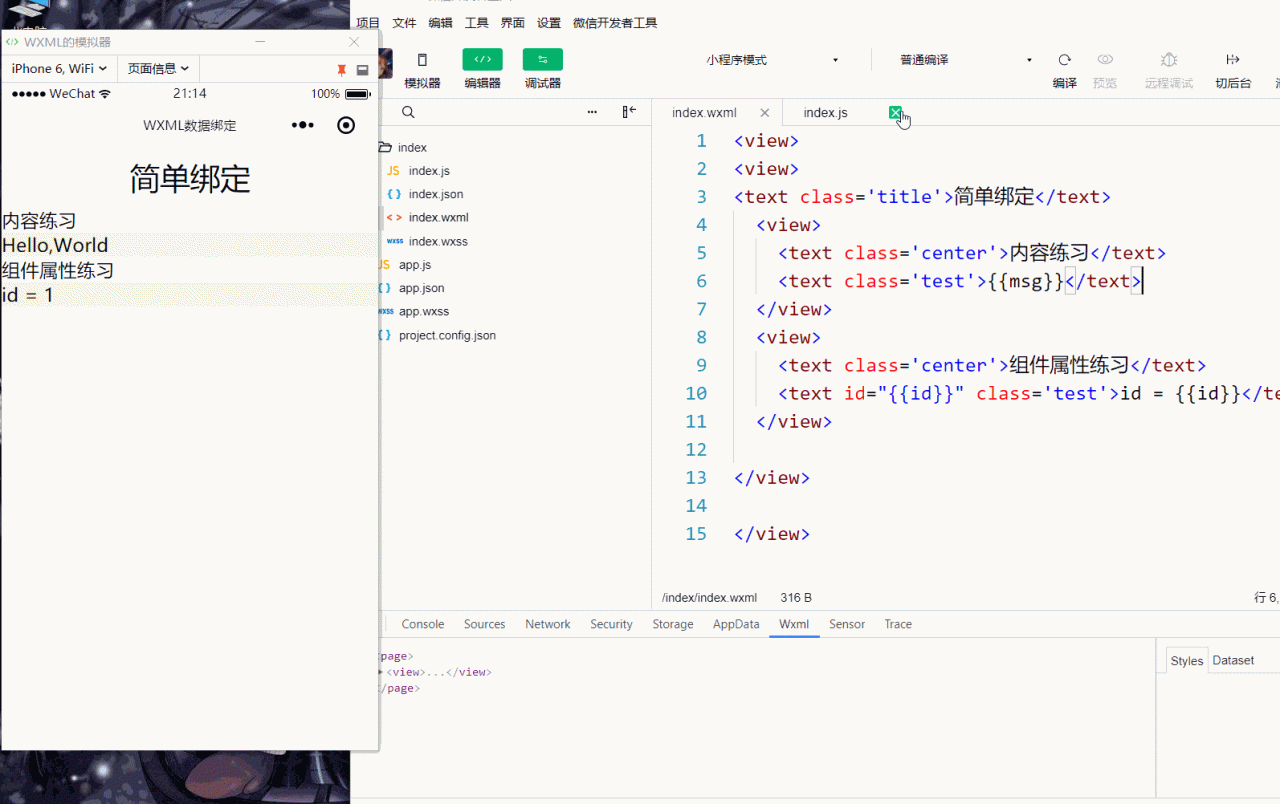Switch to the AppData tab
This screenshot has height=804, width=1280.
point(736,624)
